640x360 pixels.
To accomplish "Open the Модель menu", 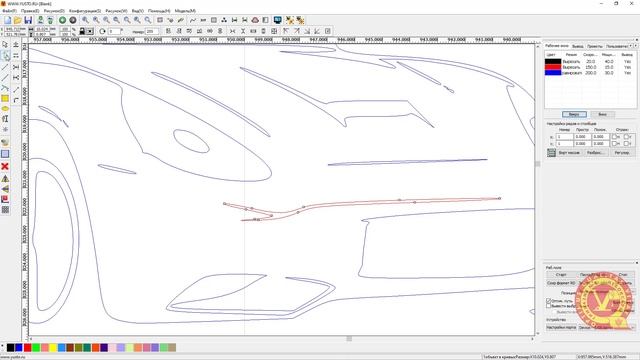I will click(185, 11).
